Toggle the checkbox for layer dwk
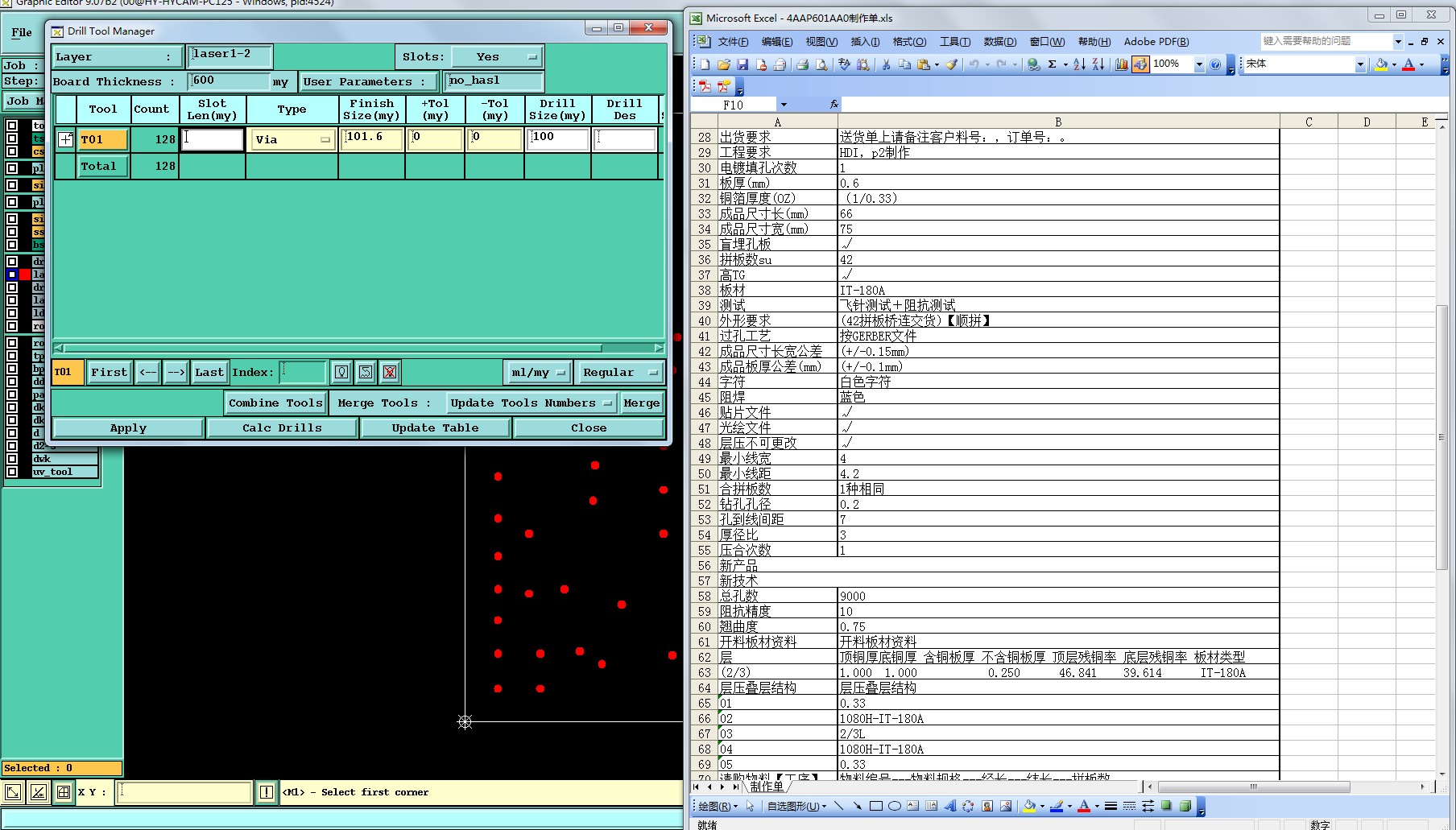 click(x=12, y=459)
